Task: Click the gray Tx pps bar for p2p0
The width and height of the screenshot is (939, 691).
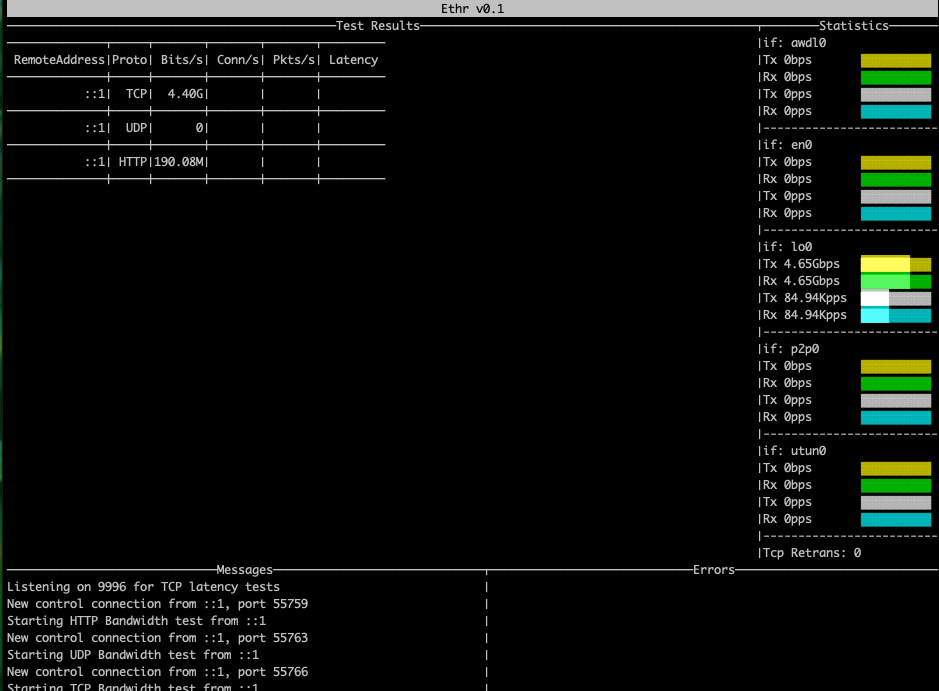Action: (x=896, y=400)
